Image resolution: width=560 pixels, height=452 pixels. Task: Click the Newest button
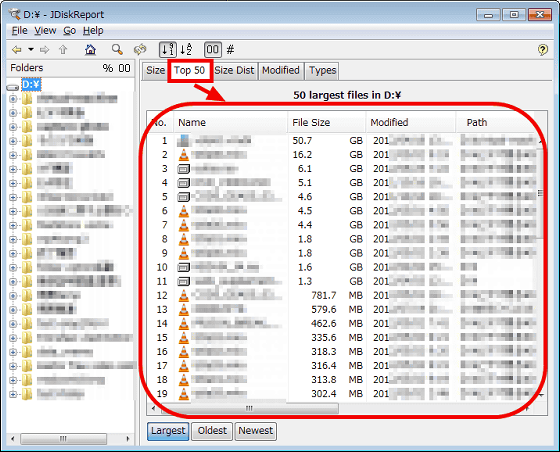[256, 431]
